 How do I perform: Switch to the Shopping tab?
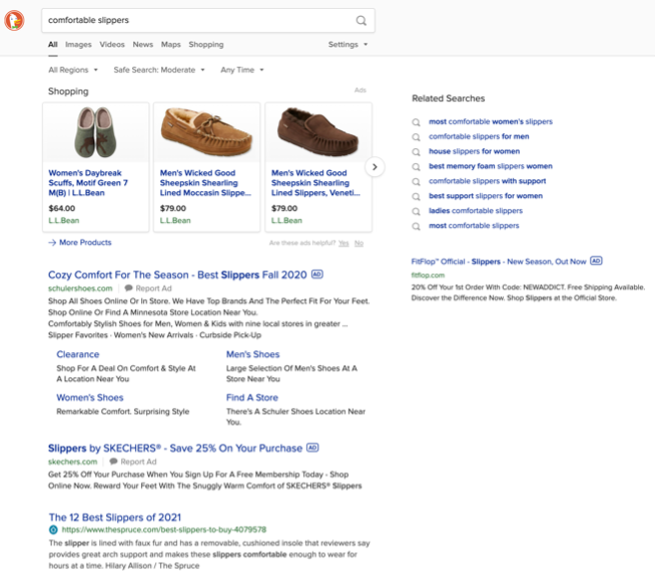(x=206, y=45)
